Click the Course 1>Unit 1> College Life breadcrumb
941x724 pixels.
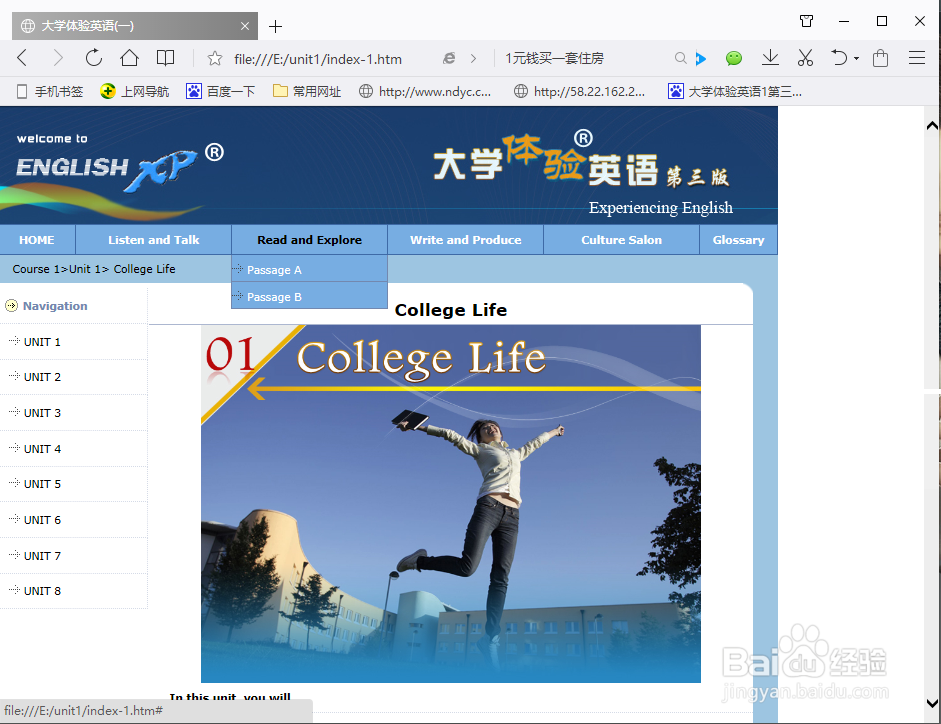[94, 269]
